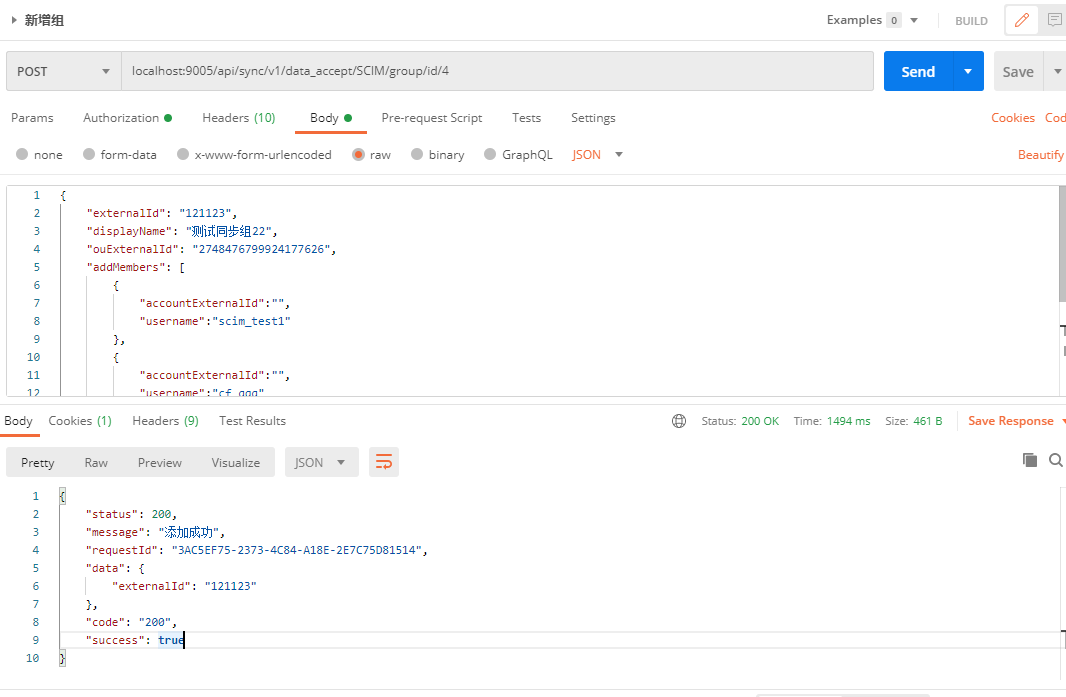
Task: Click the Cookies link
Action: pos(1012,118)
